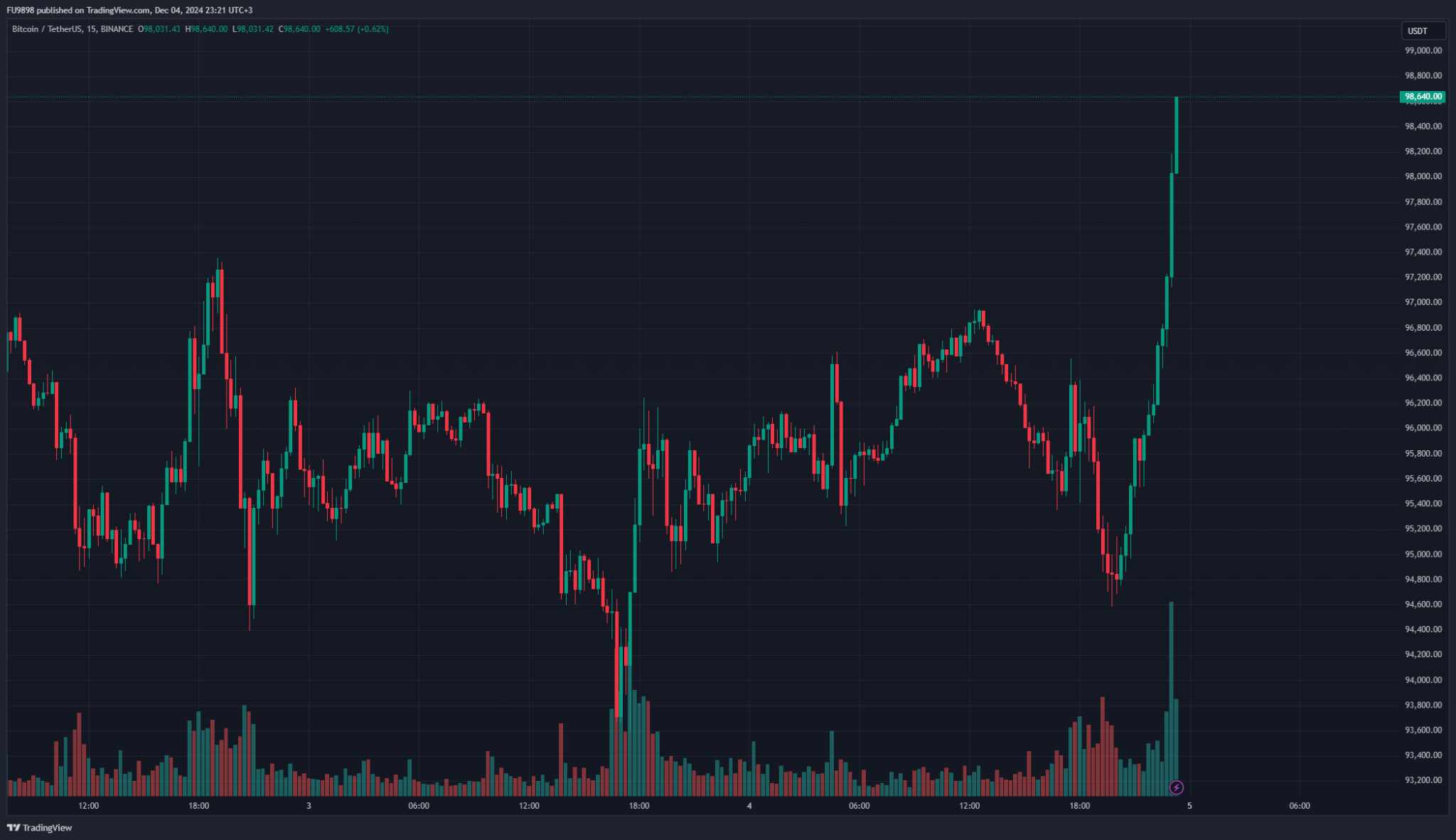Click the open price value O98,031.43
The height and width of the screenshot is (840, 1456).
click(159, 29)
